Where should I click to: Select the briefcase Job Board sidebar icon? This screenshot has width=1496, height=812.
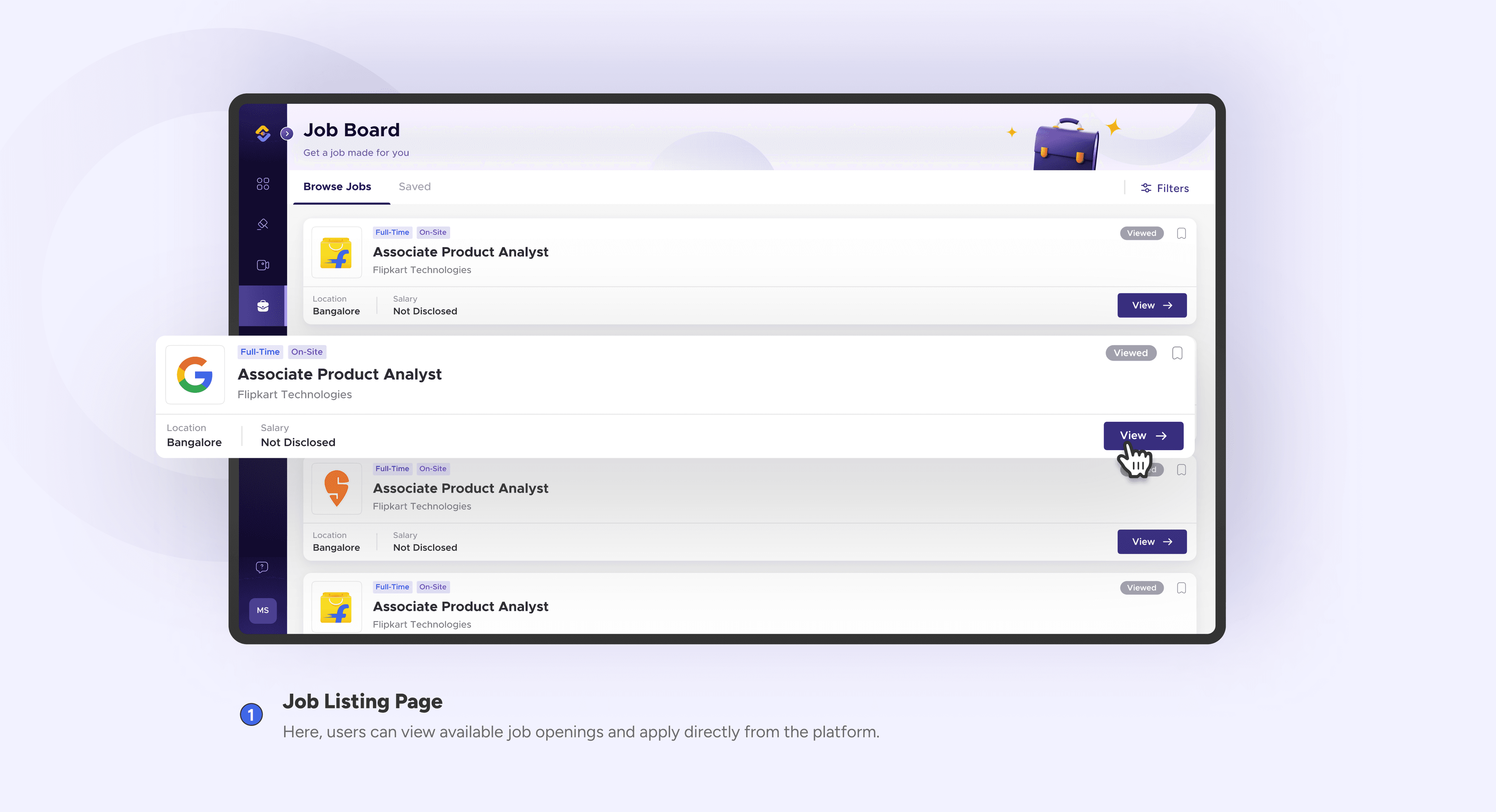pyautogui.click(x=263, y=306)
